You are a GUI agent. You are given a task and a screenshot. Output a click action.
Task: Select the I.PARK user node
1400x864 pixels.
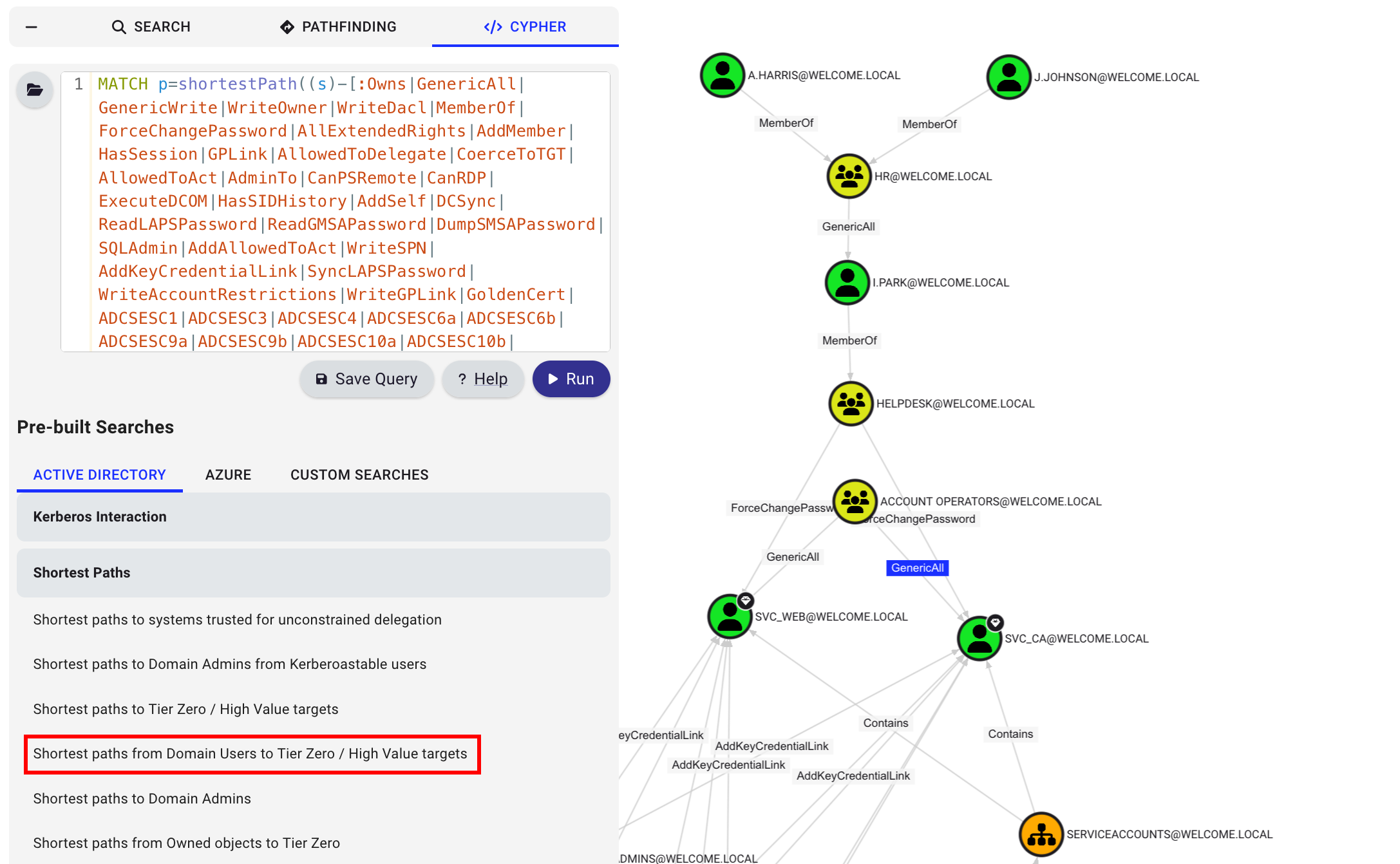(x=847, y=283)
